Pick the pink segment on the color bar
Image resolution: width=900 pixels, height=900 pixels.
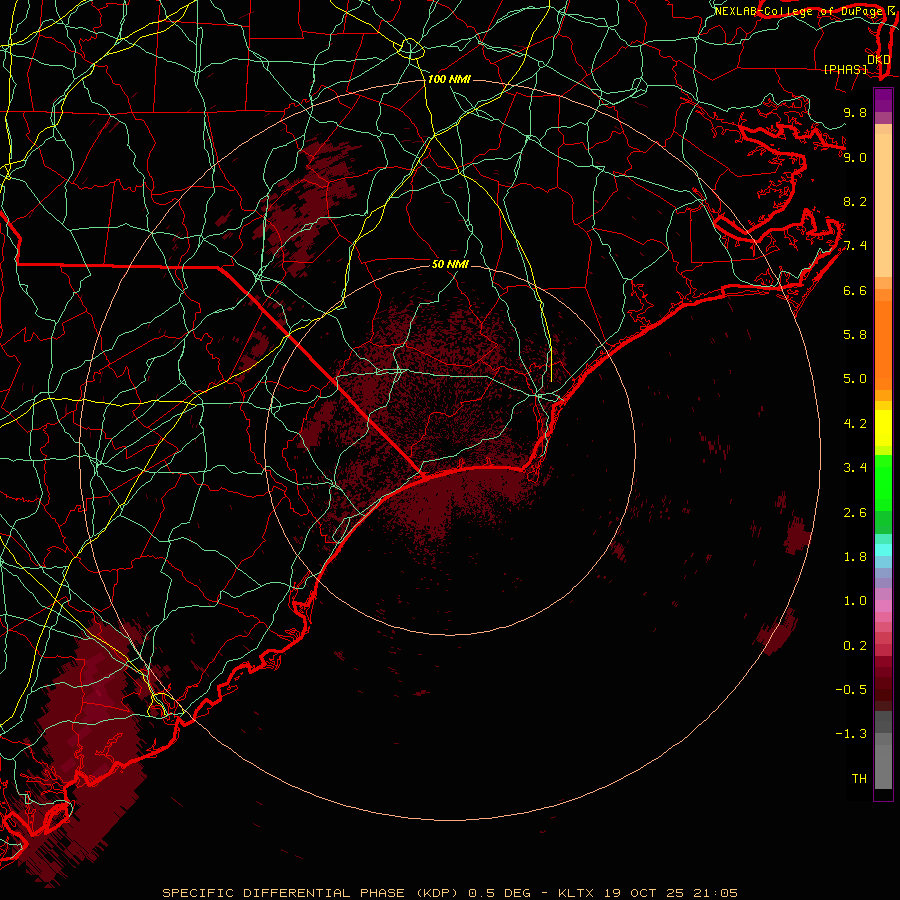[883, 606]
